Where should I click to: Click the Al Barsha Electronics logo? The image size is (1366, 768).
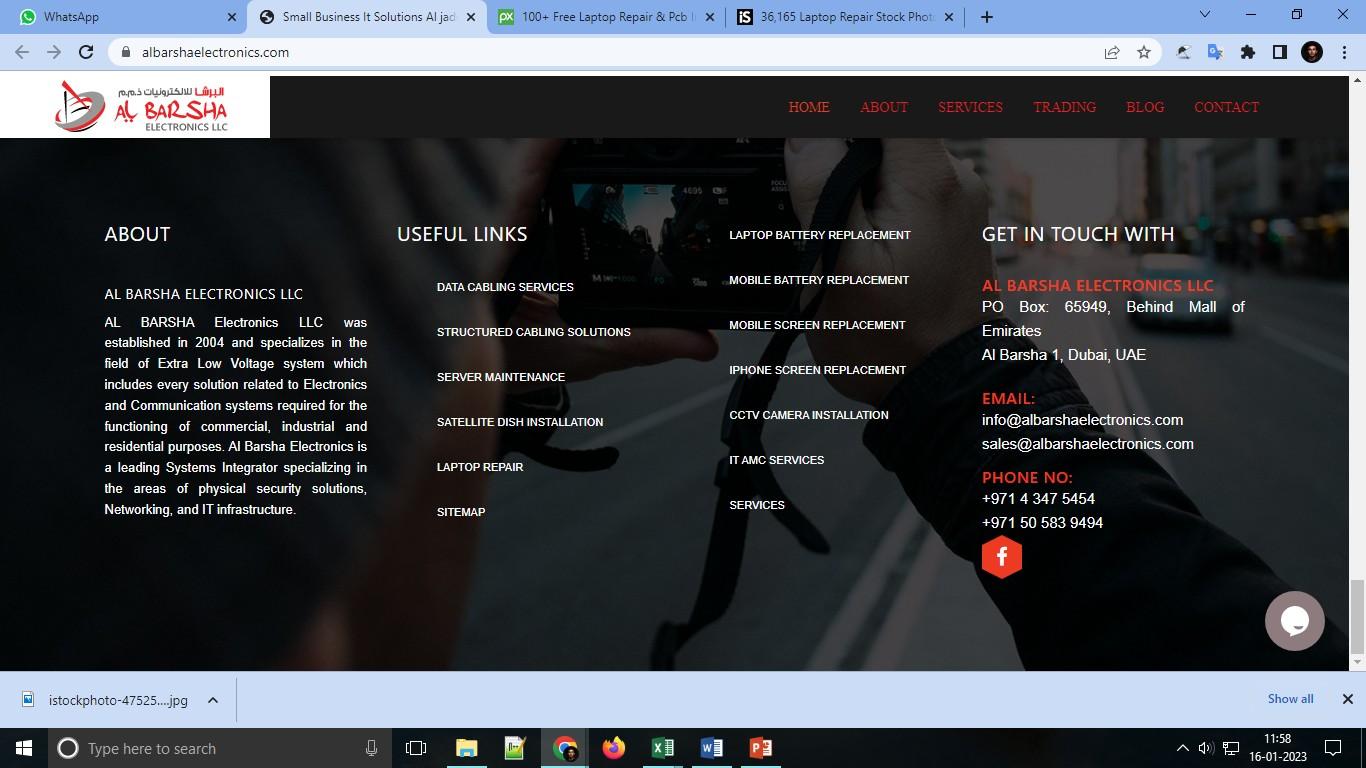(x=141, y=107)
